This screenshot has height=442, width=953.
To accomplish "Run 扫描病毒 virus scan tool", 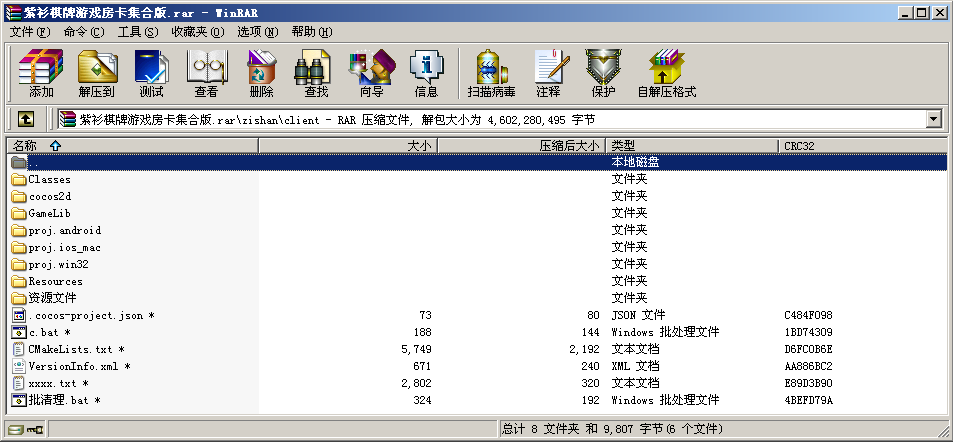I will (491, 74).
